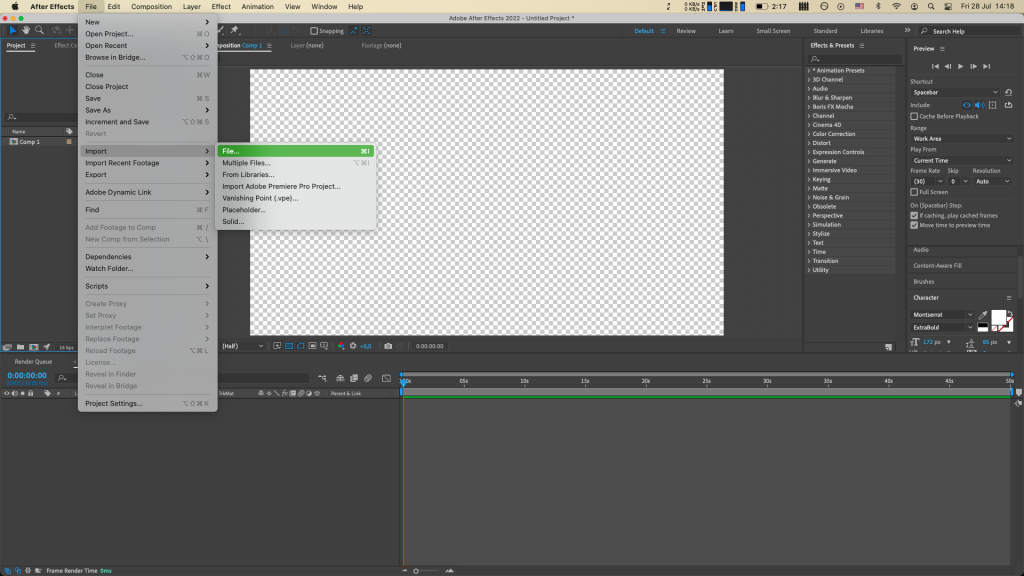
Task: Enable the Cache Before Playback checkbox
Action: (x=914, y=116)
